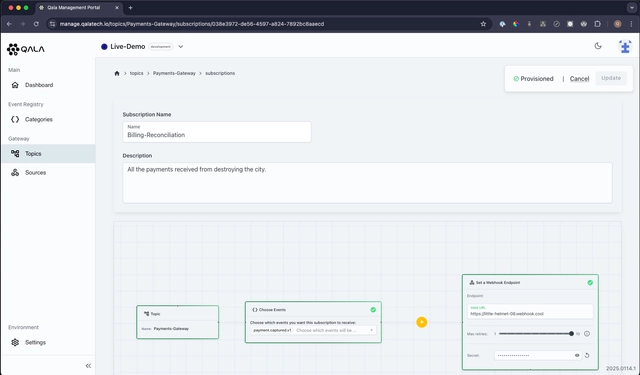
Task: Click the home breadcrumb icon
Action: [117, 73]
